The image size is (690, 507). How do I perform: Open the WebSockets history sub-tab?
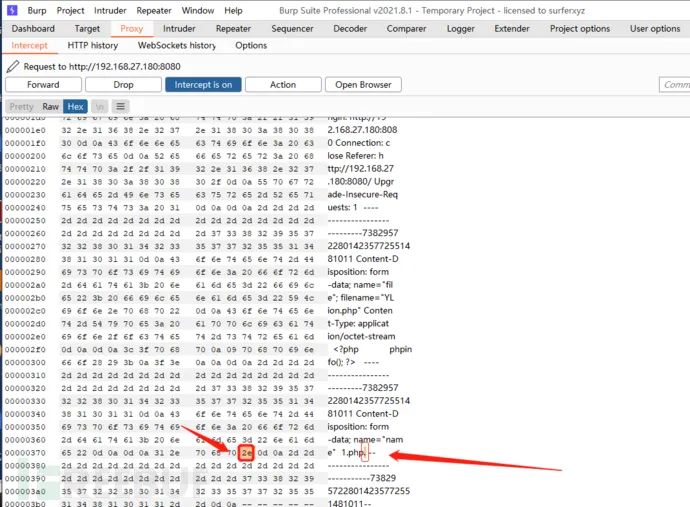pyautogui.click(x=177, y=45)
